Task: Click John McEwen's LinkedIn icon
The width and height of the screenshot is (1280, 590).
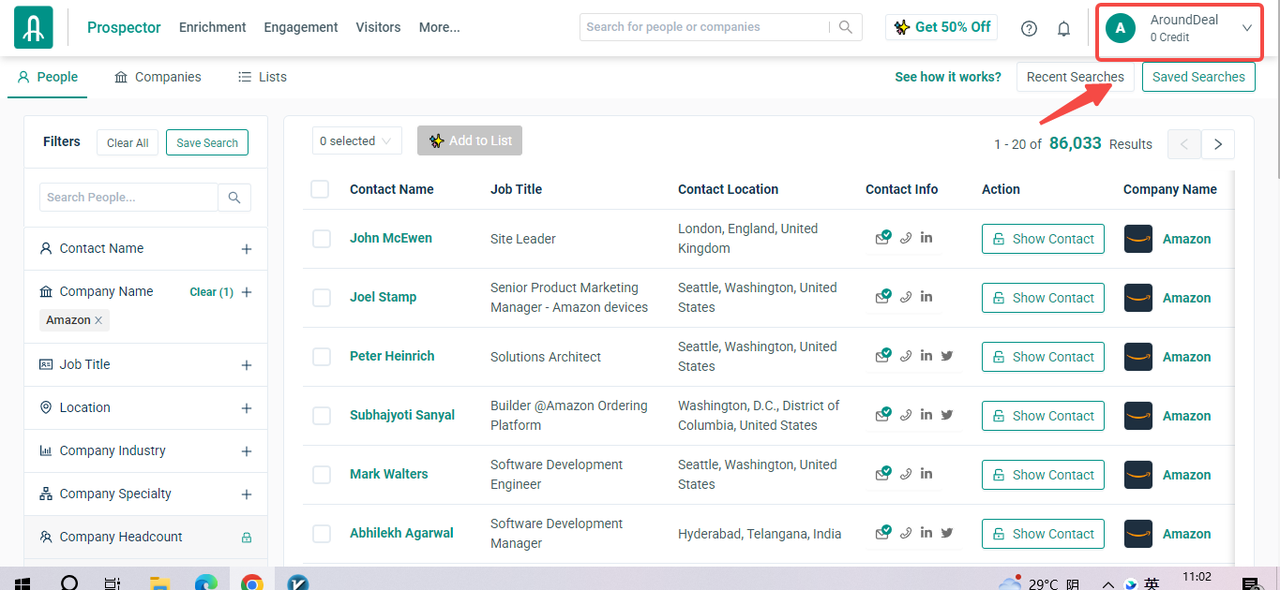Action: pos(927,238)
